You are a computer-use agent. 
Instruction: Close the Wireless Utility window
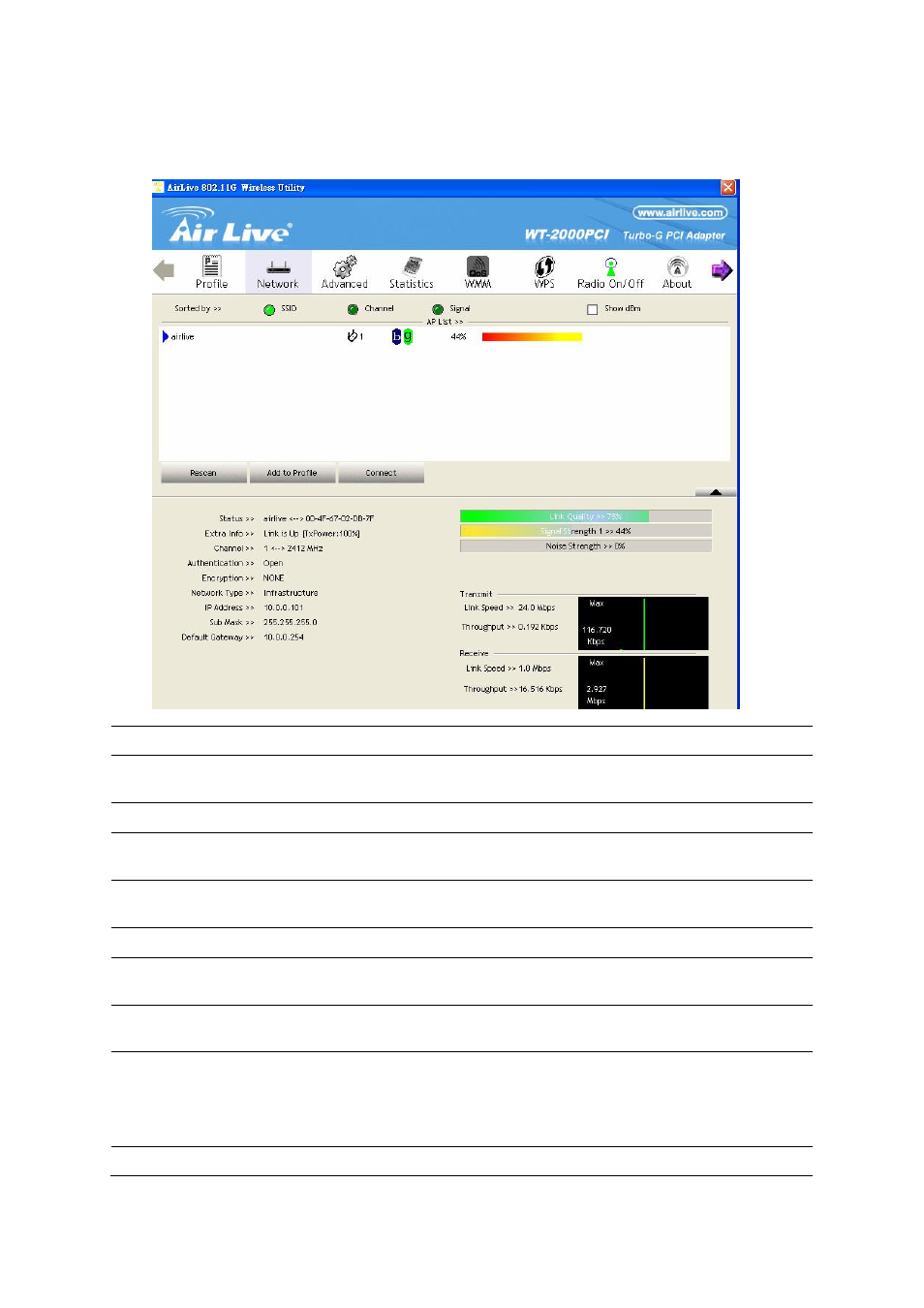coord(728,187)
